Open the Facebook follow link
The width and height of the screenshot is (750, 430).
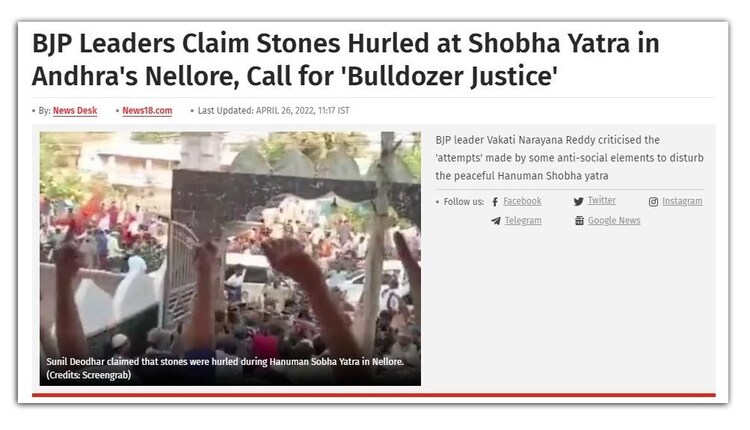tap(522, 201)
